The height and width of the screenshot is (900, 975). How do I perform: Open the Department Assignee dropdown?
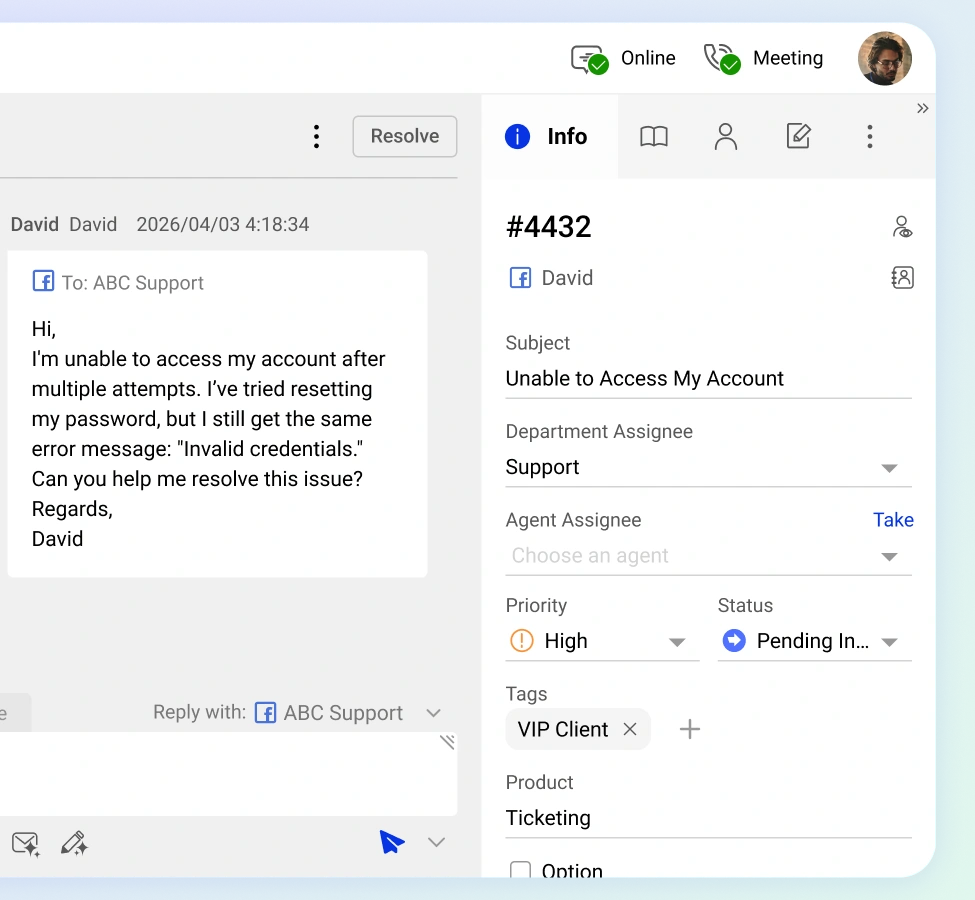click(889, 467)
